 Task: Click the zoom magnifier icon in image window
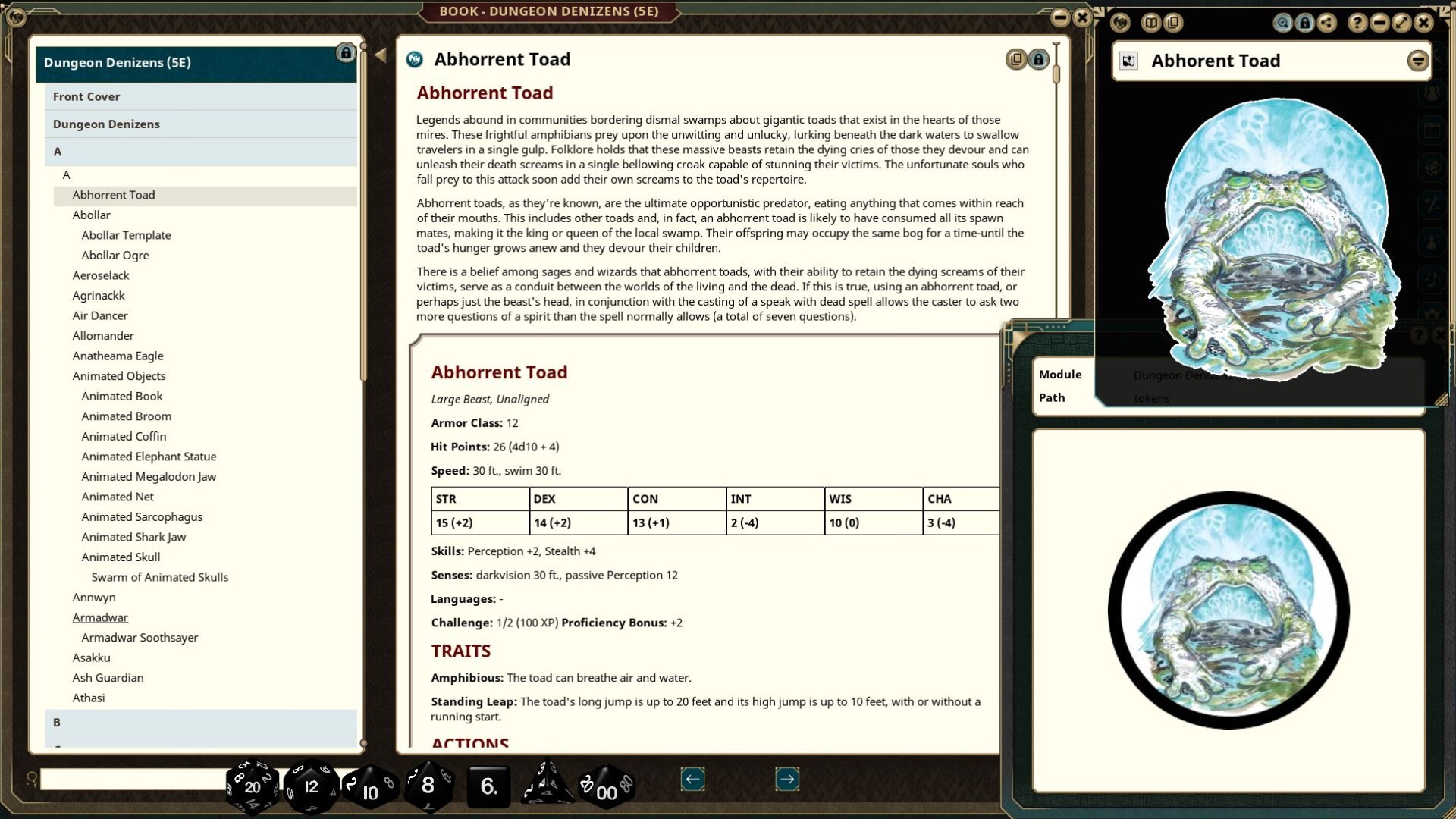[x=1282, y=23]
